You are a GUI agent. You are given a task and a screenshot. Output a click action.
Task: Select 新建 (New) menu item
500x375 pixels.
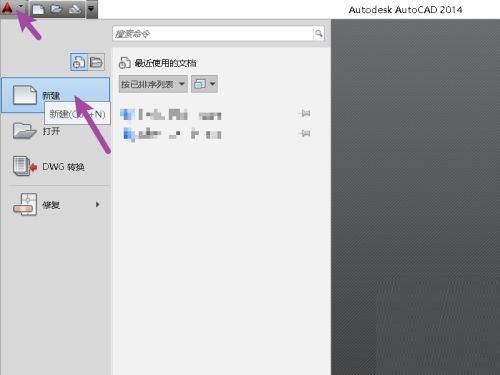pyautogui.click(x=56, y=95)
